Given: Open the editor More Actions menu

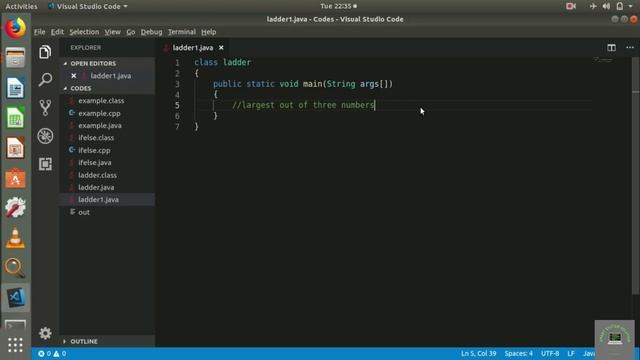Looking at the screenshot, I should pyautogui.click(x=630, y=48).
